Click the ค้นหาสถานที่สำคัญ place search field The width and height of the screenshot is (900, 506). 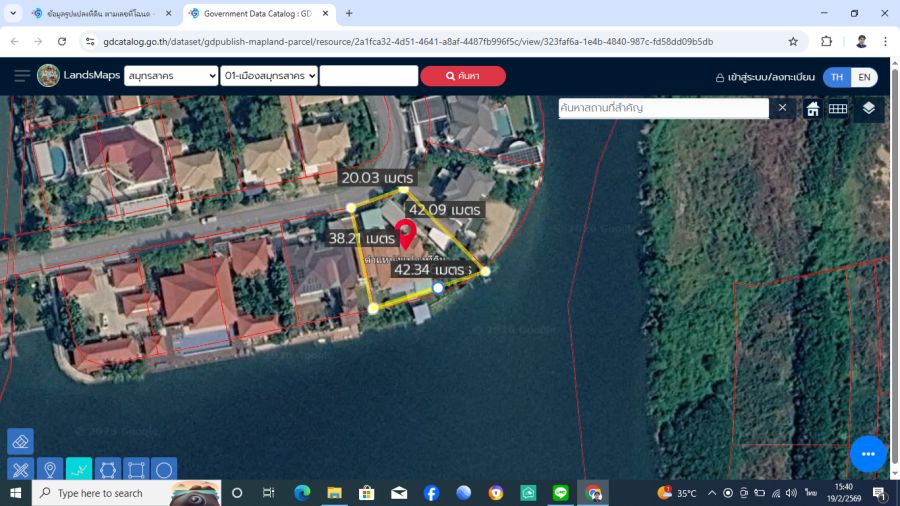coord(663,108)
